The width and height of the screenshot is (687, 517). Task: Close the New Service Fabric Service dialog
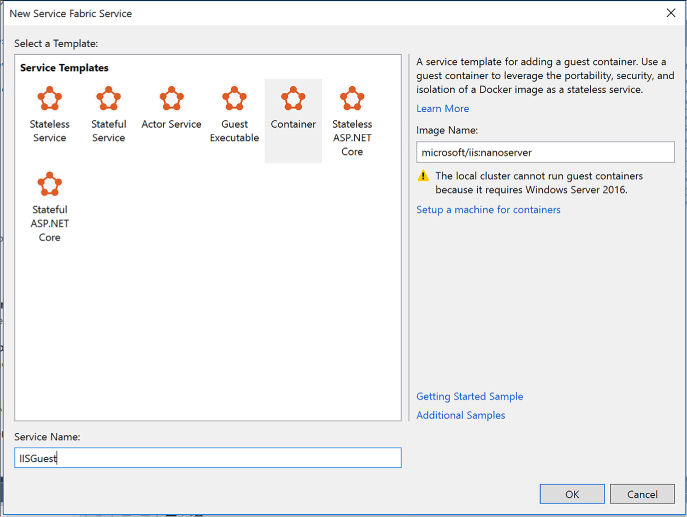[671, 13]
